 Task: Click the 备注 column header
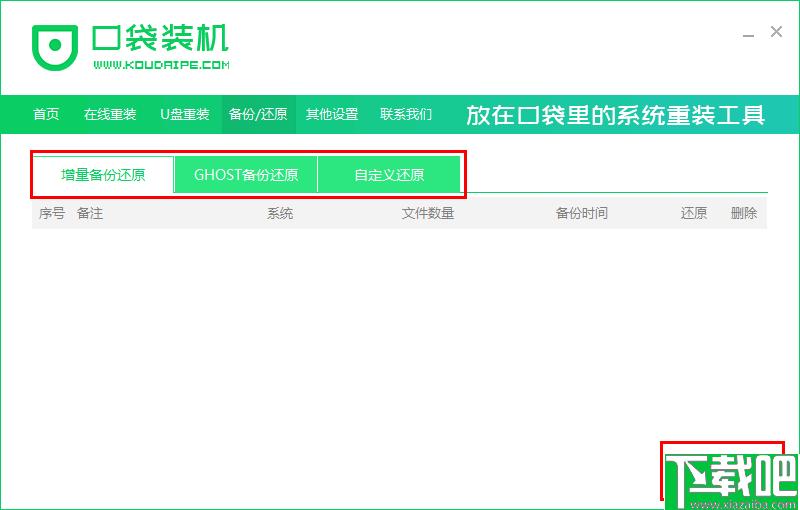(x=90, y=213)
